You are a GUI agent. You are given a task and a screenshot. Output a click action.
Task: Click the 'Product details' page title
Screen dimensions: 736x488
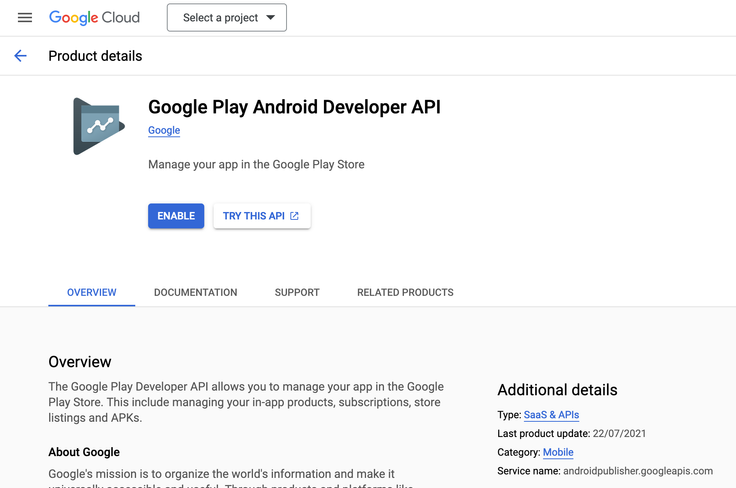(x=95, y=56)
